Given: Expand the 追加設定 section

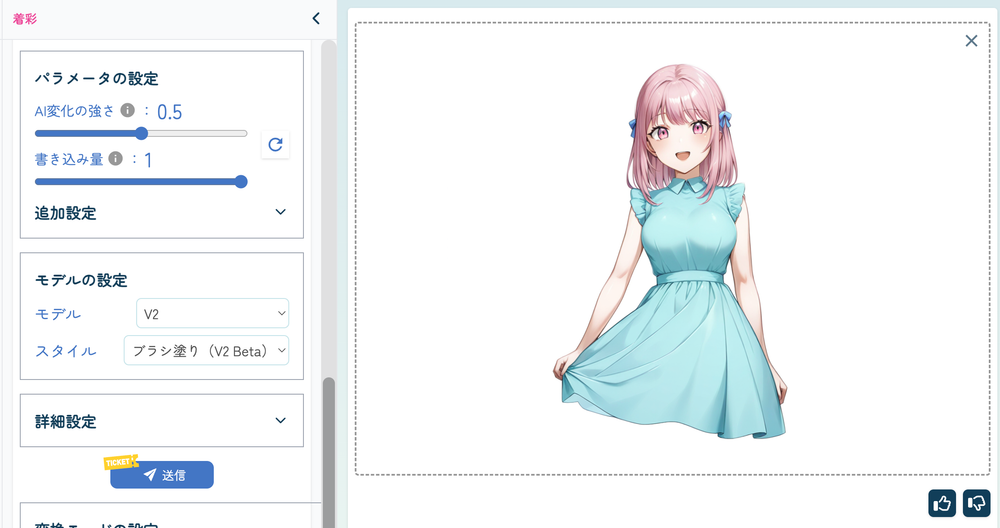Looking at the screenshot, I should click(x=280, y=212).
